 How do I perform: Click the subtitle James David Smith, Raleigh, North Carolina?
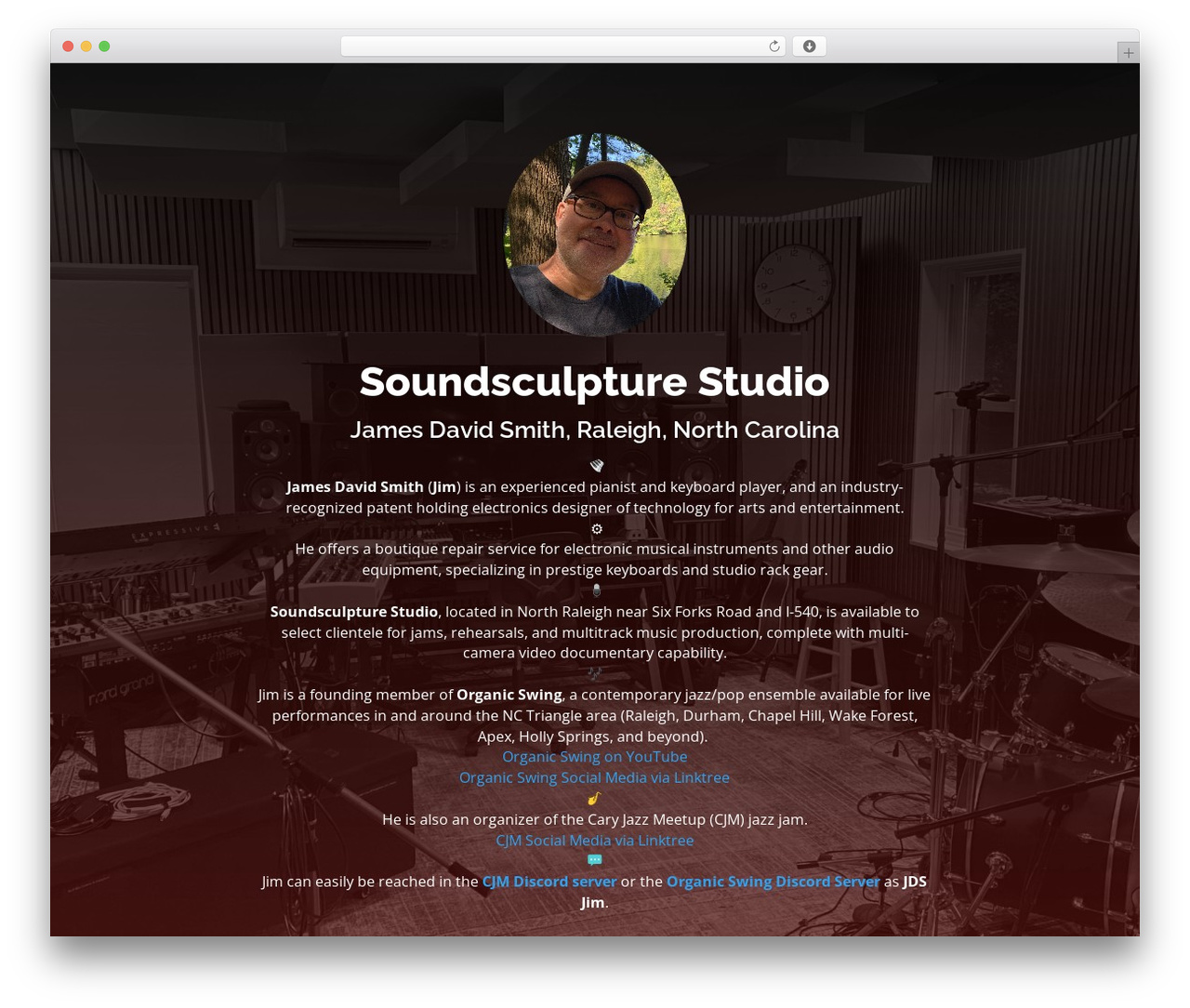pyautogui.click(x=595, y=430)
